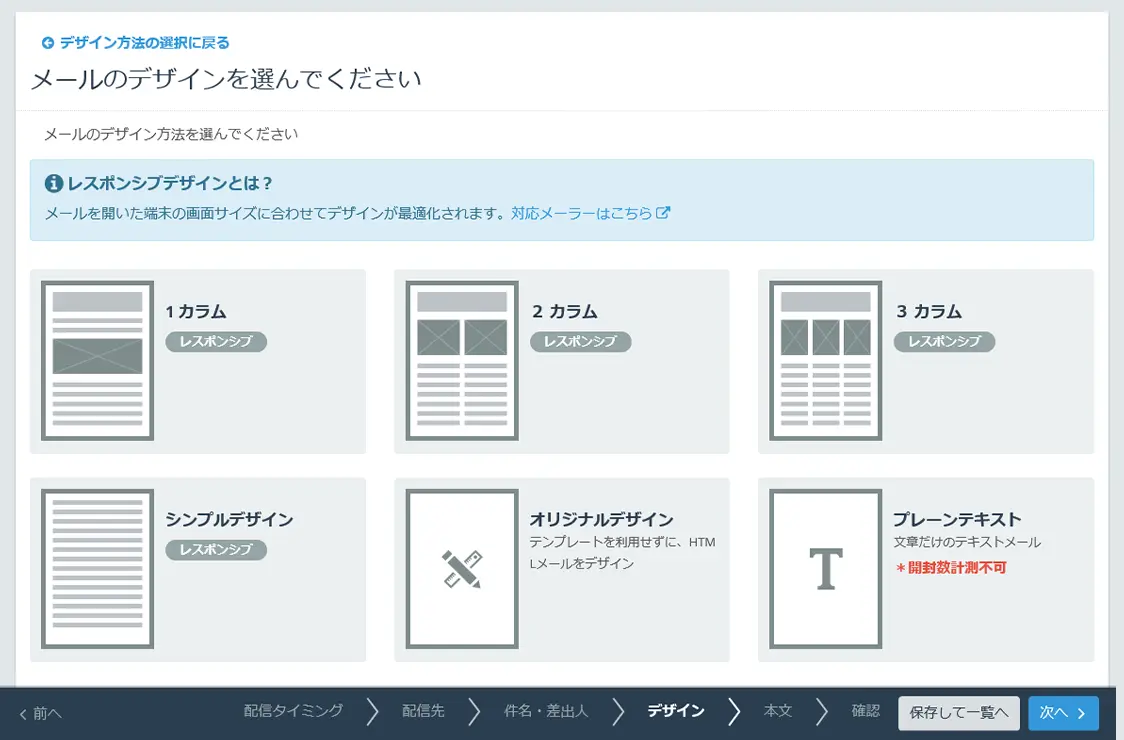Screen dimensions: 1124x740
Task: Click the 文章だけのテキストメール description
Action: pos(967,543)
